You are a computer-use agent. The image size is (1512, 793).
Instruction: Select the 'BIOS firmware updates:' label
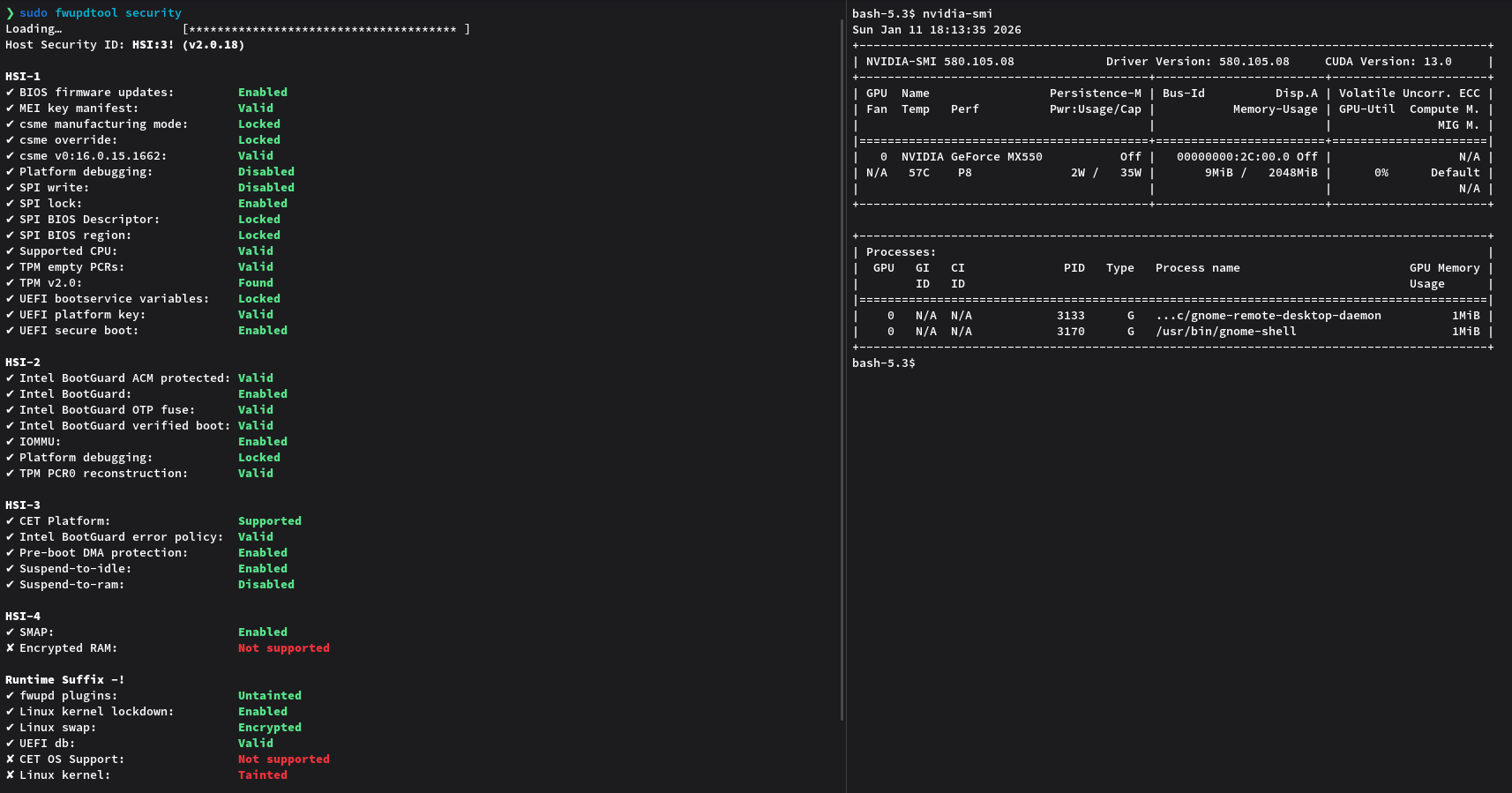97,93
